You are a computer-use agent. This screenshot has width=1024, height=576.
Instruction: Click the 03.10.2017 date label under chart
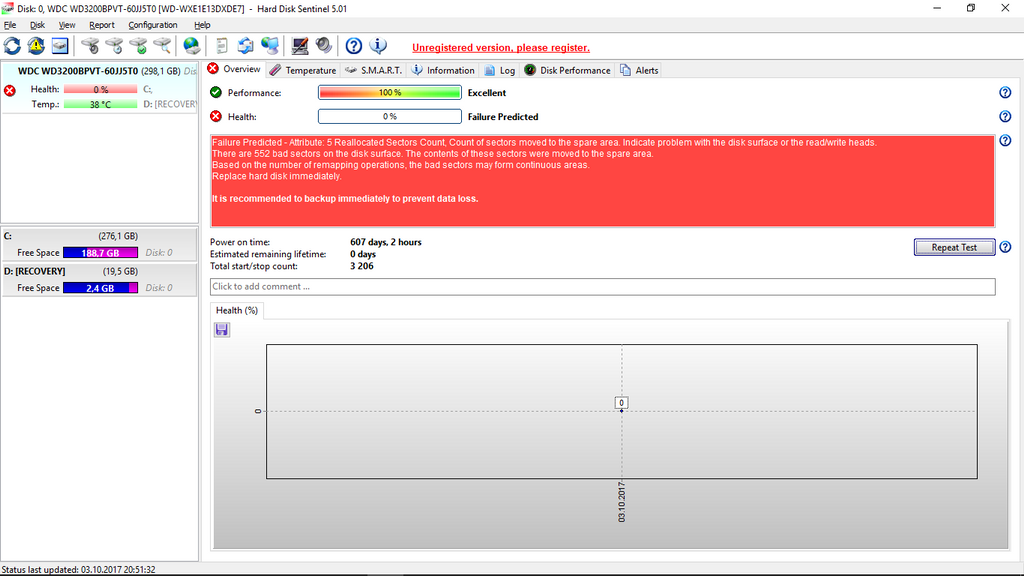click(x=622, y=502)
